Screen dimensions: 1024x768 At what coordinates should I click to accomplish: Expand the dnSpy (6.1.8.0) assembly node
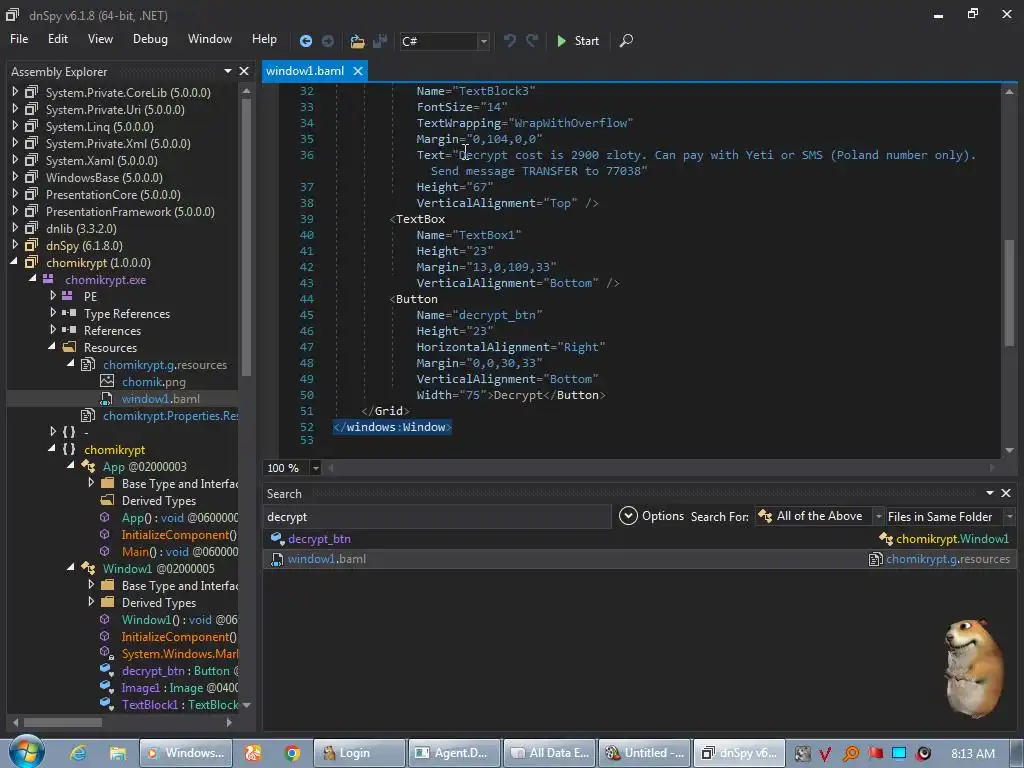(15, 246)
